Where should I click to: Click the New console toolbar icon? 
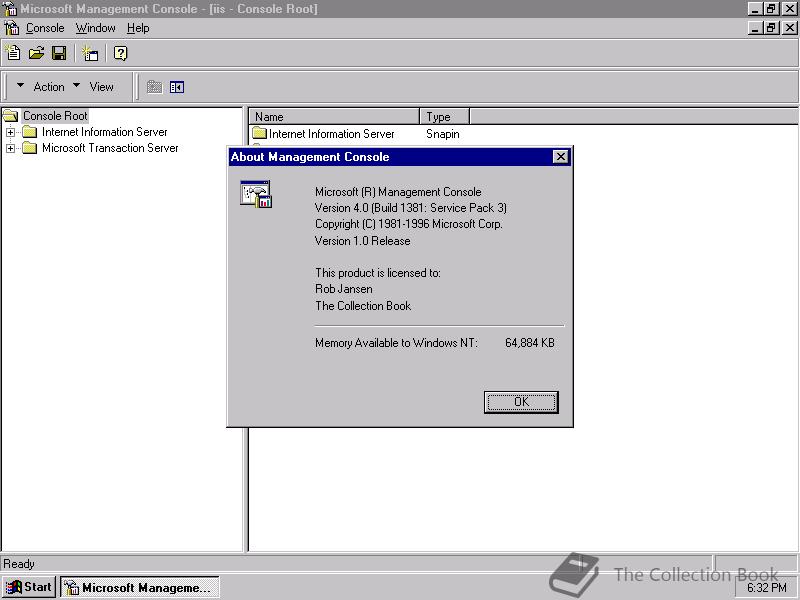point(13,53)
